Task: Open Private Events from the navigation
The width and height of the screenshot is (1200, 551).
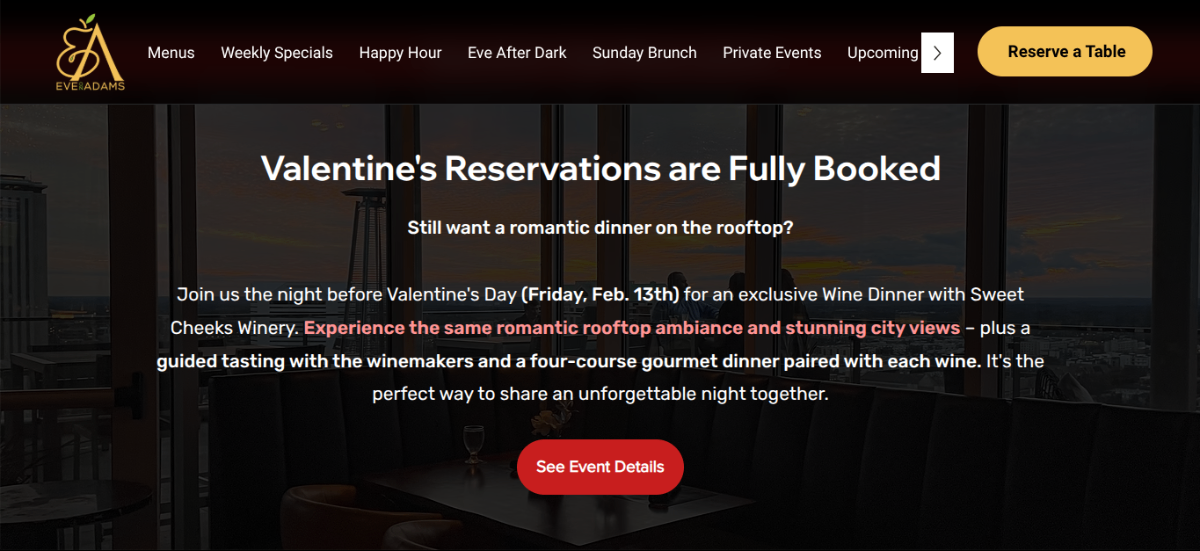Action: 772,53
